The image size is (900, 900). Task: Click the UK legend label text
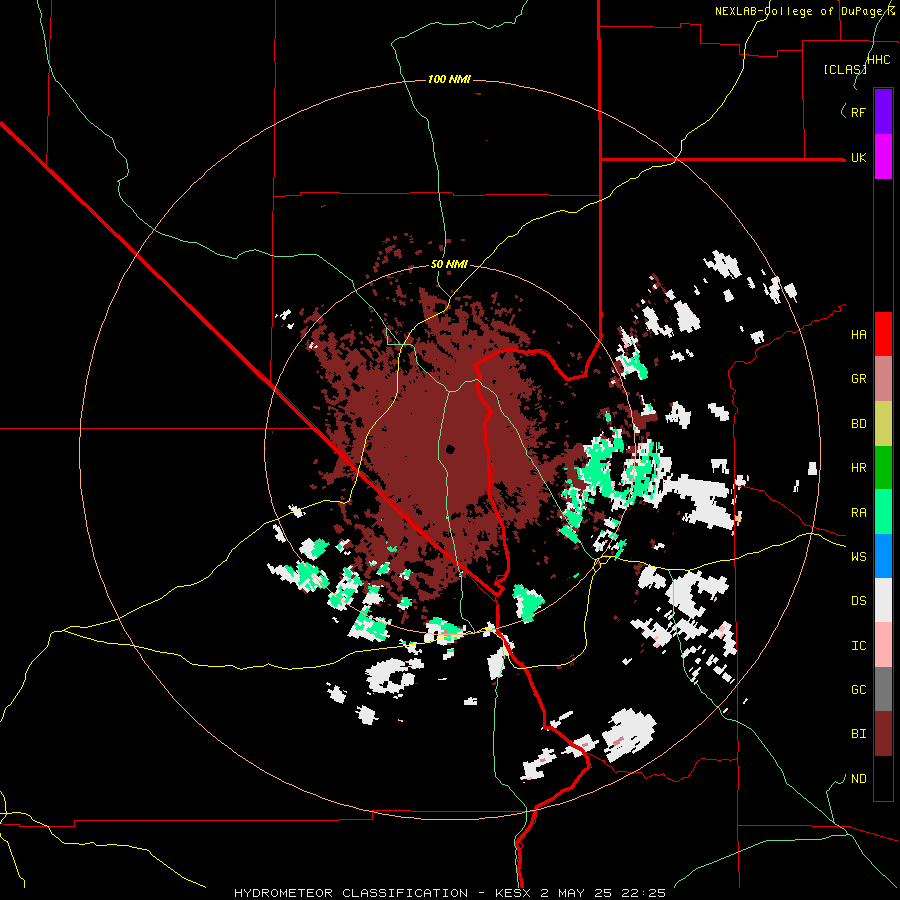(x=858, y=157)
